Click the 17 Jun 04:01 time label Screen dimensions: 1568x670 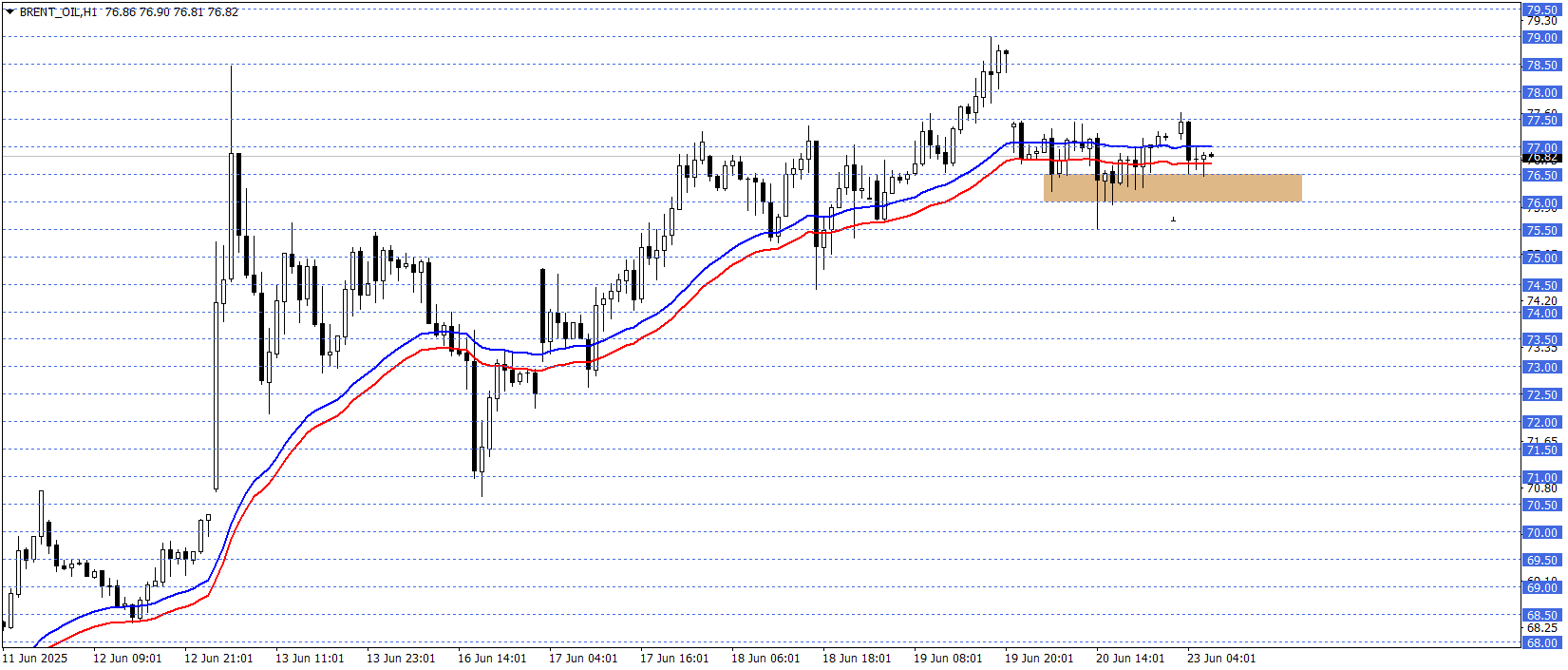coord(583,658)
